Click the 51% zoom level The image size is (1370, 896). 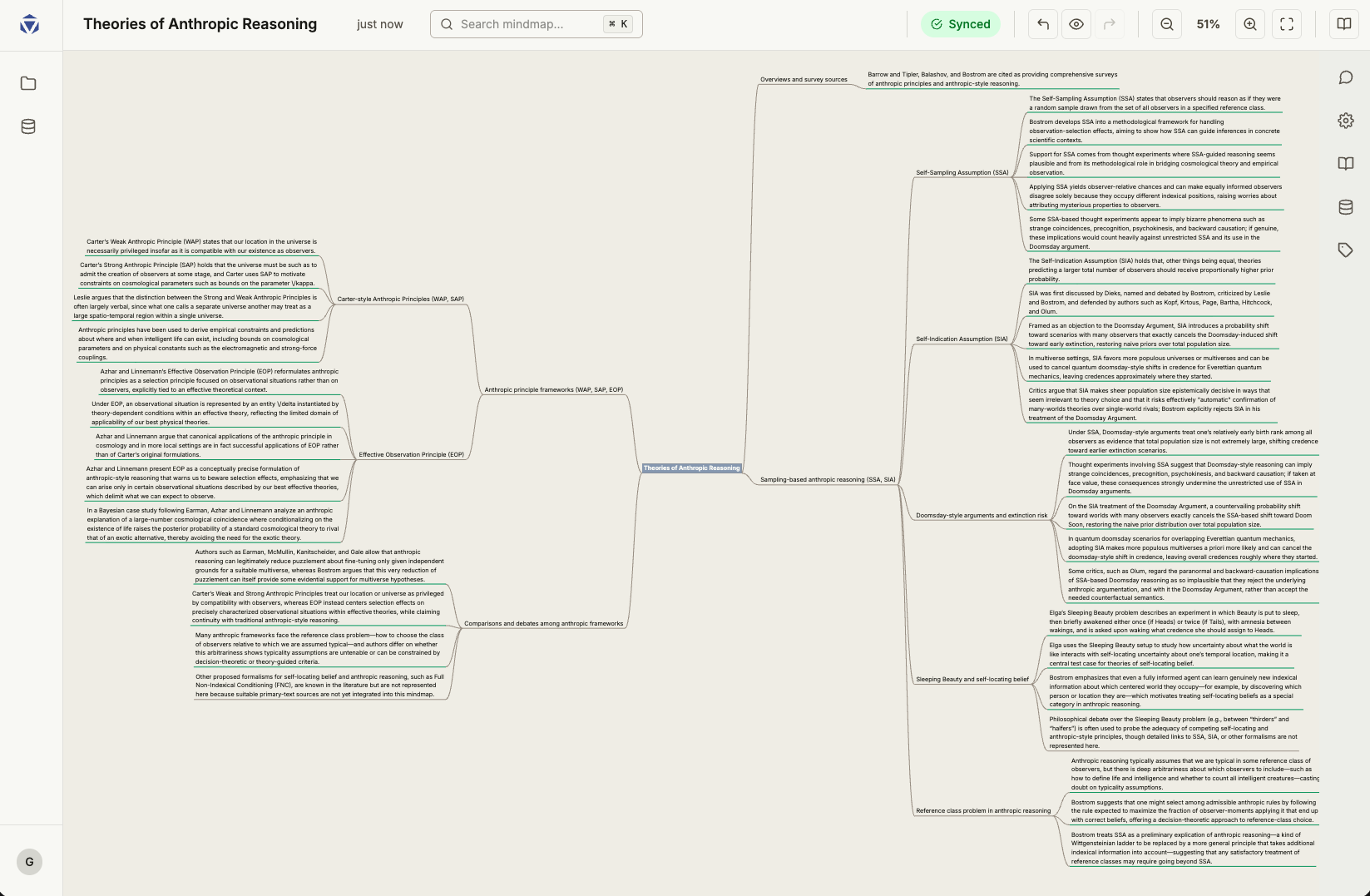1208,24
